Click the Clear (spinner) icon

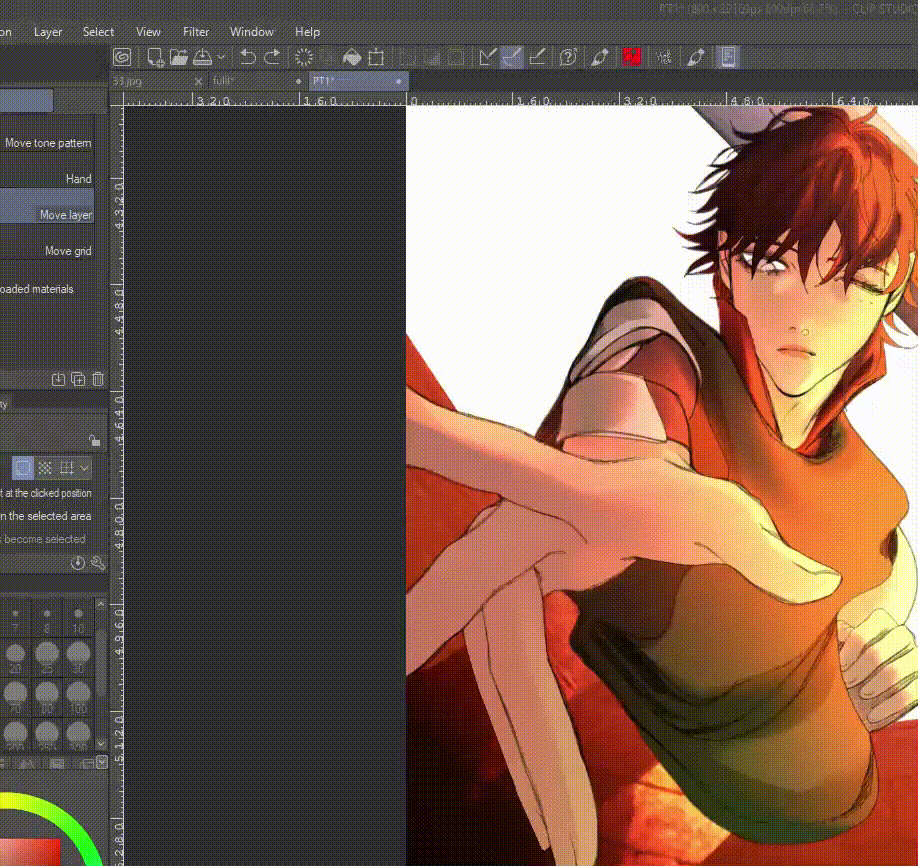304,57
